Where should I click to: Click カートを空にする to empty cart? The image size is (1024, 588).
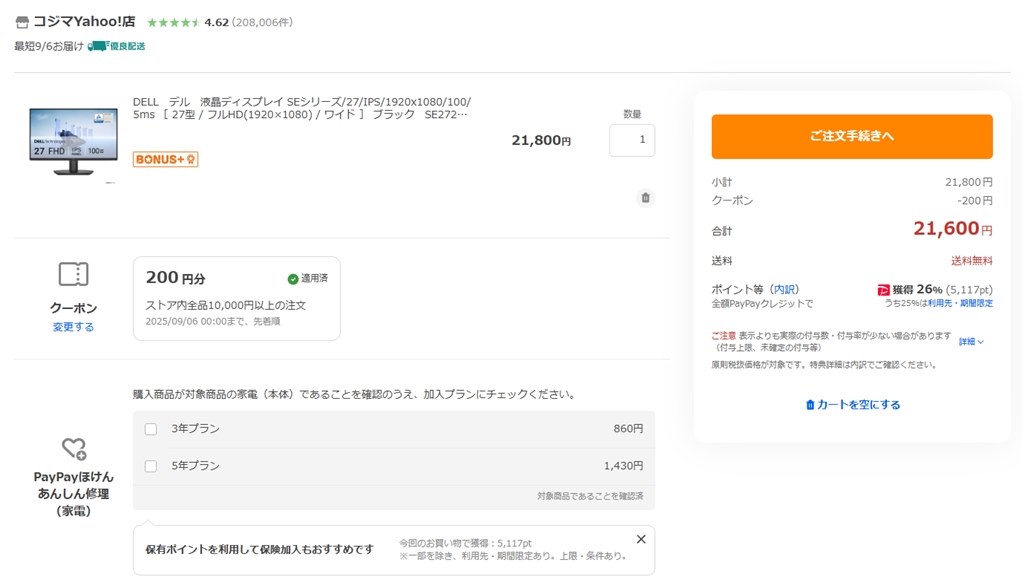pyautogui.click(x=852, y=404)
